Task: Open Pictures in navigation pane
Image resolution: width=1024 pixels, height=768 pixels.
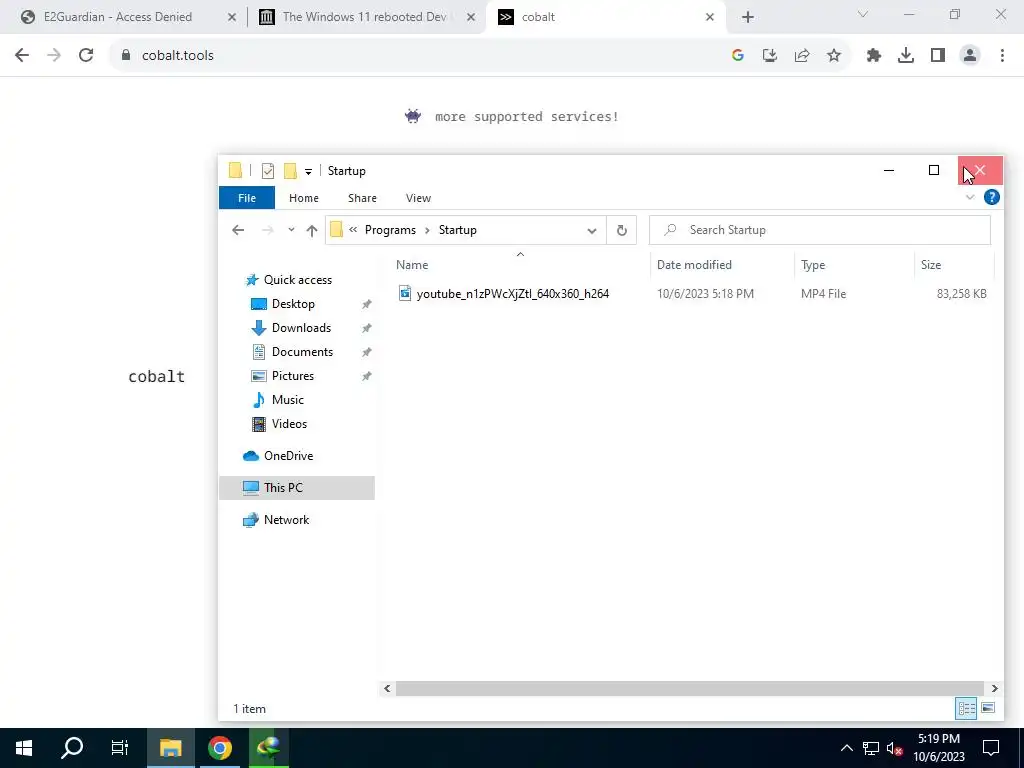Action: [x=293, y=376]
